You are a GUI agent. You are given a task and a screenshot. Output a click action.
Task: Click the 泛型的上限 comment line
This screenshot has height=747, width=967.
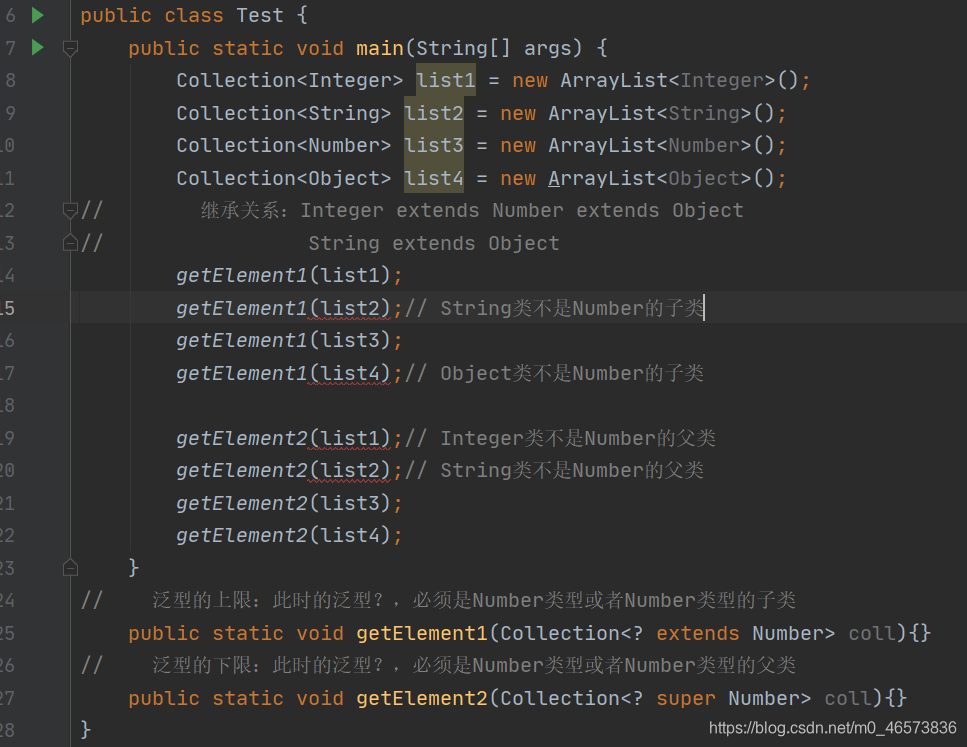438,600
